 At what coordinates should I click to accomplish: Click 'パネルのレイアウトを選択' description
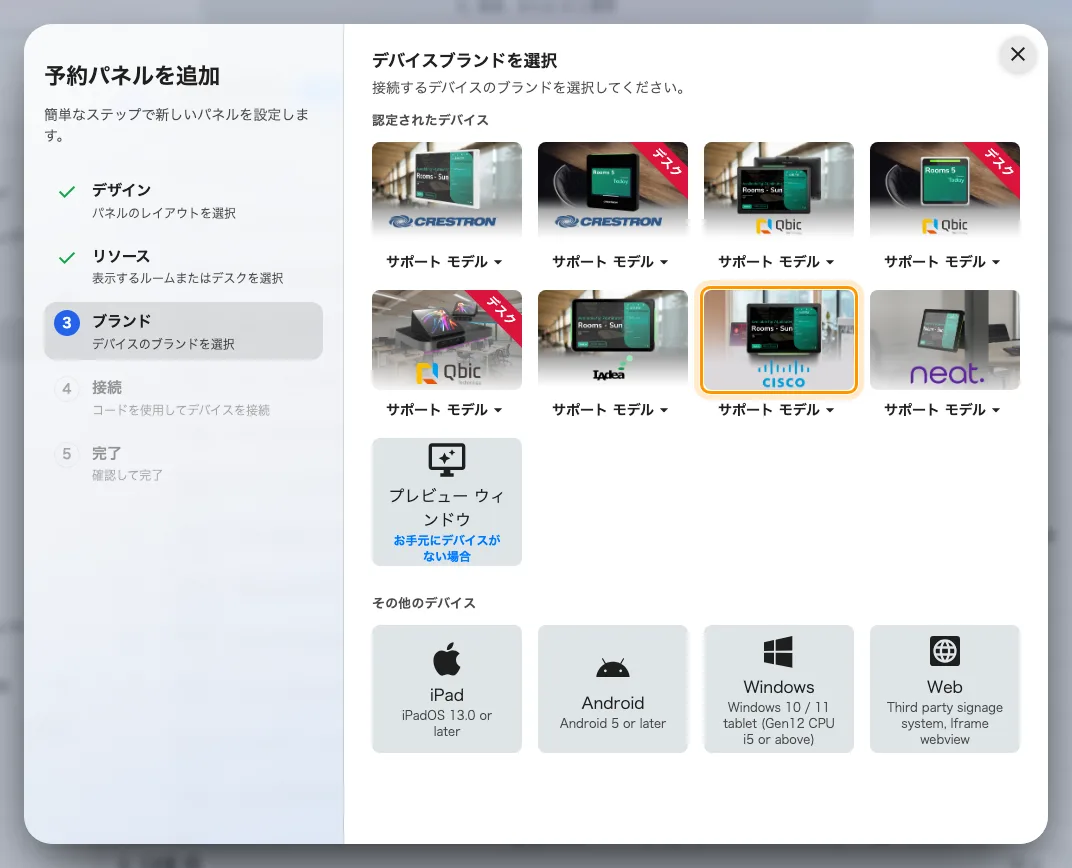point(164,213)
